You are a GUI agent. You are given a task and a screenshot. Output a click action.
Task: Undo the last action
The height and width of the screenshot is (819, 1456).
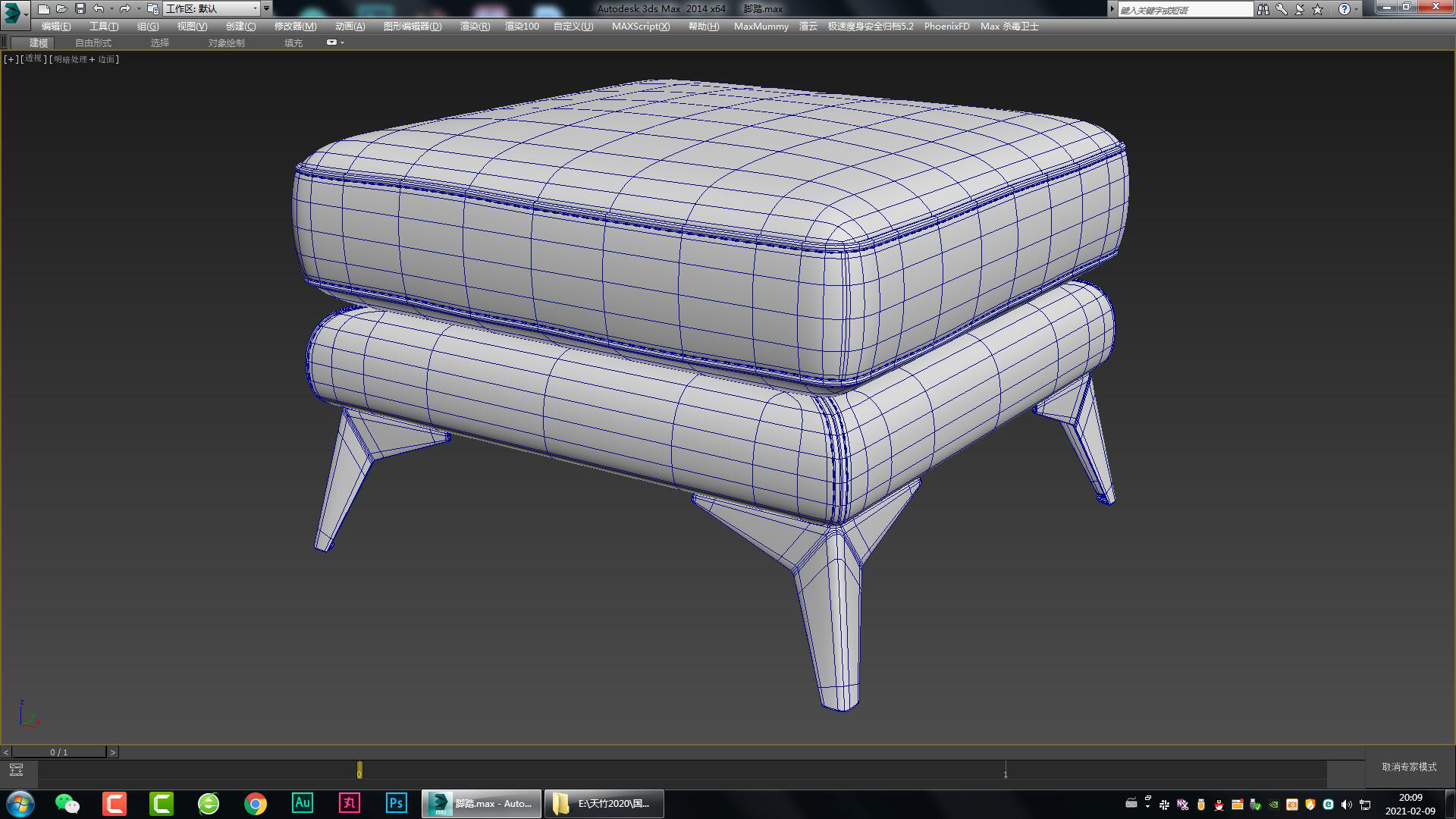coord(99,8)
